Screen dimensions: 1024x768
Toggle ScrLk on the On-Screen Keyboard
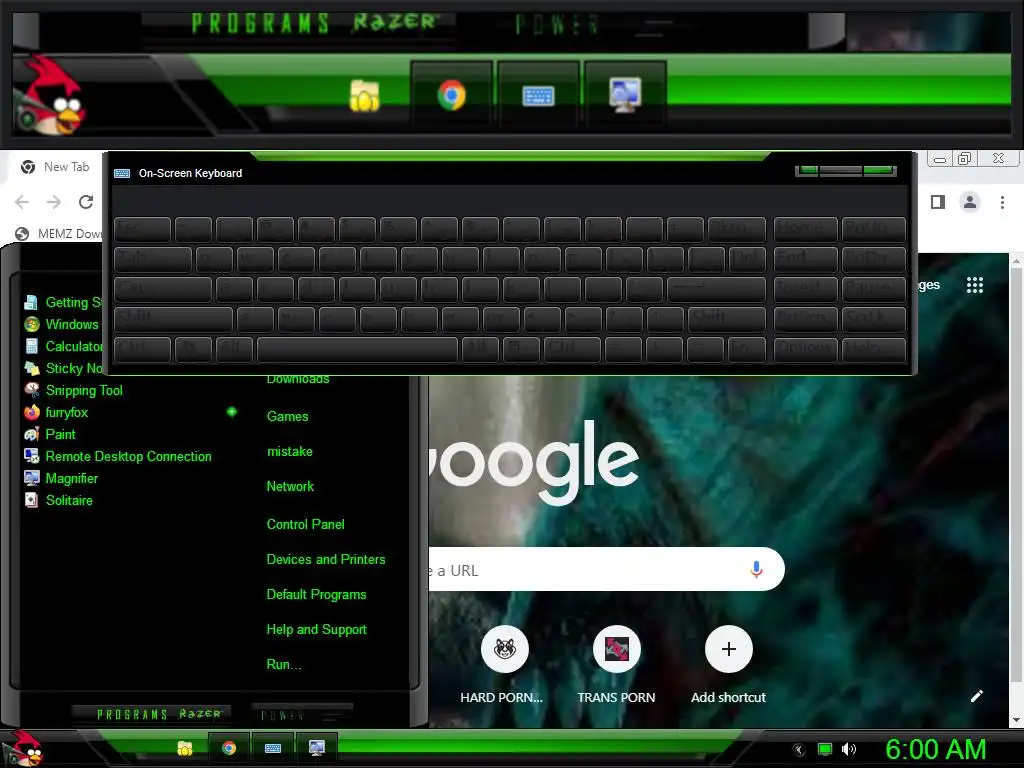(874, 319)
